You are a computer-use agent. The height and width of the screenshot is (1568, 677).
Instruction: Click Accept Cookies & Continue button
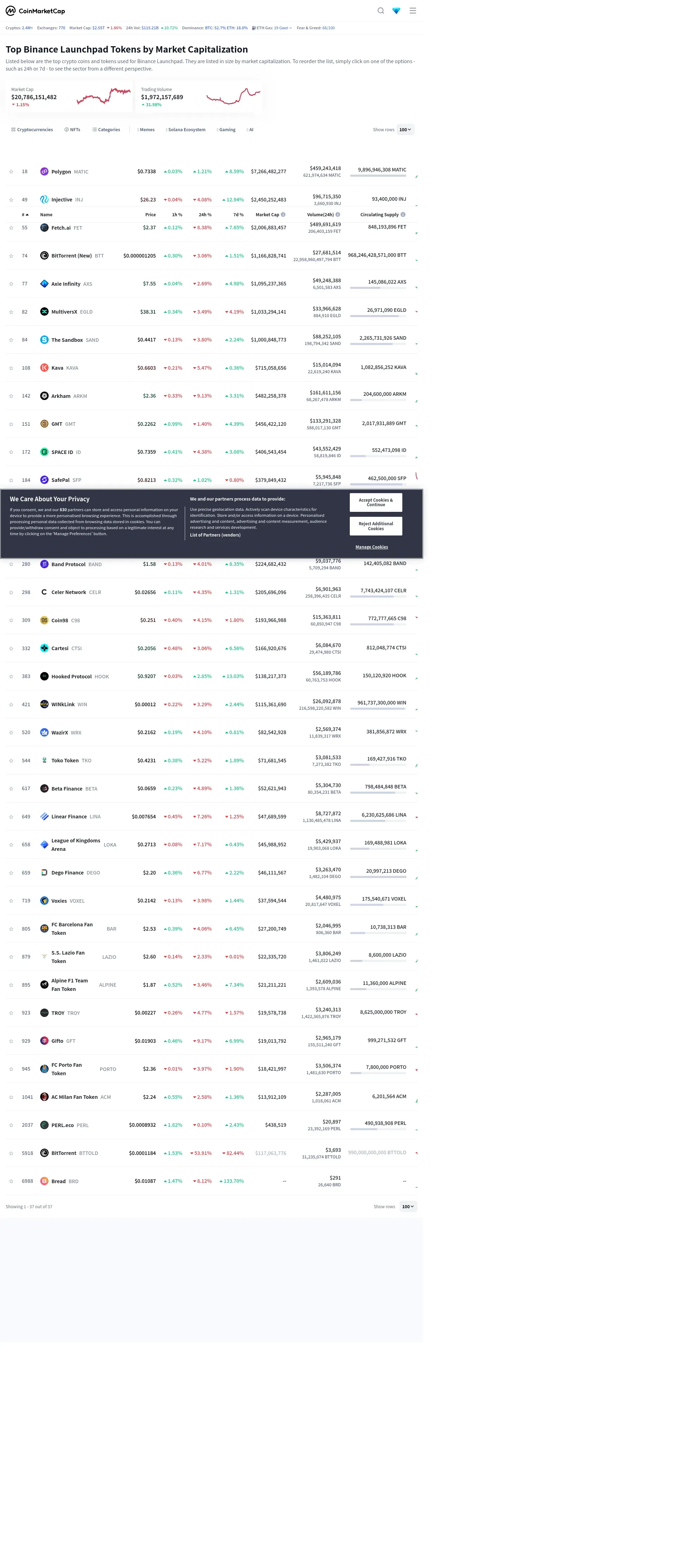[375, 502]
